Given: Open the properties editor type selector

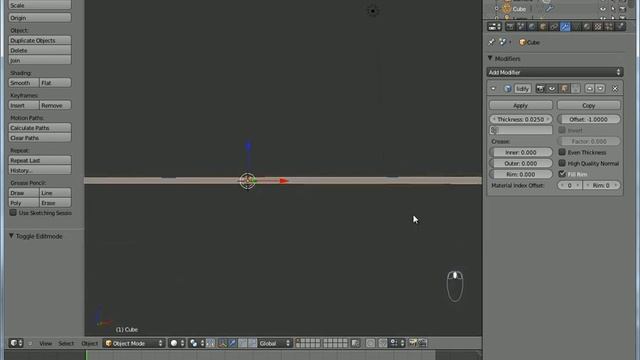Looking at the screenshot, I should (495, 27).
